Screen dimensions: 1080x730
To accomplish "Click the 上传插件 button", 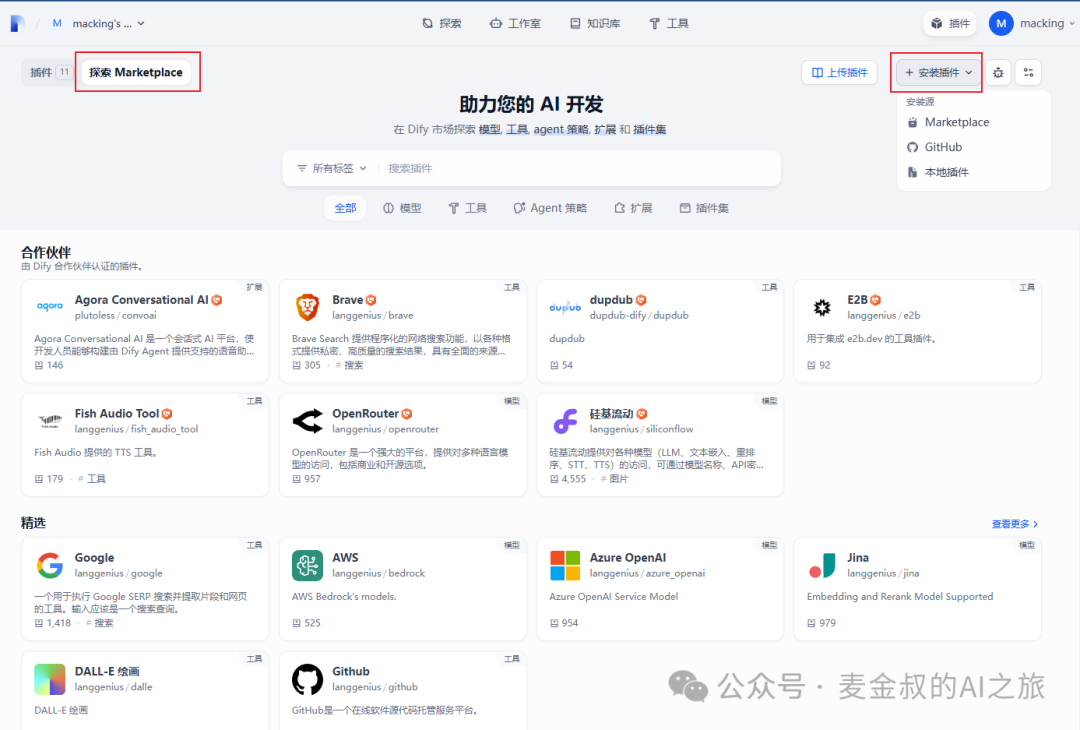I will click(839, 72).
